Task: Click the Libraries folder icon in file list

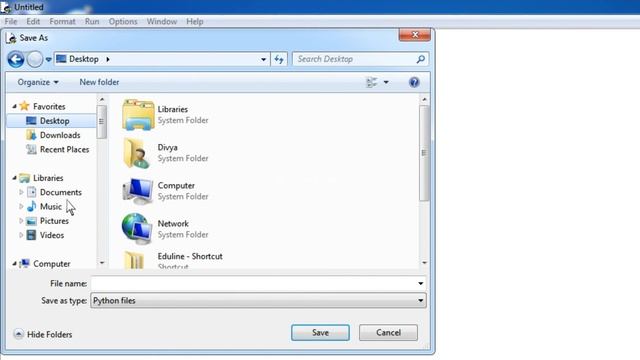Action: point(138,115)
